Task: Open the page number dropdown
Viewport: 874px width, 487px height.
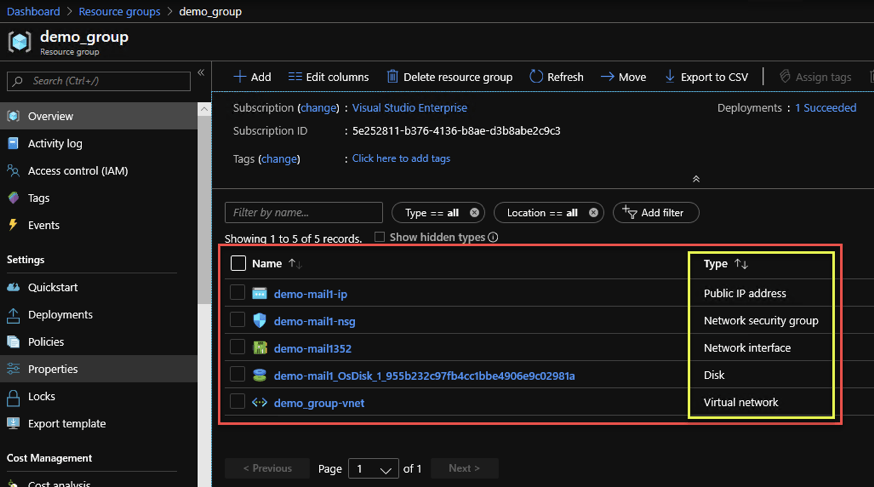Action: click(373, 469)
